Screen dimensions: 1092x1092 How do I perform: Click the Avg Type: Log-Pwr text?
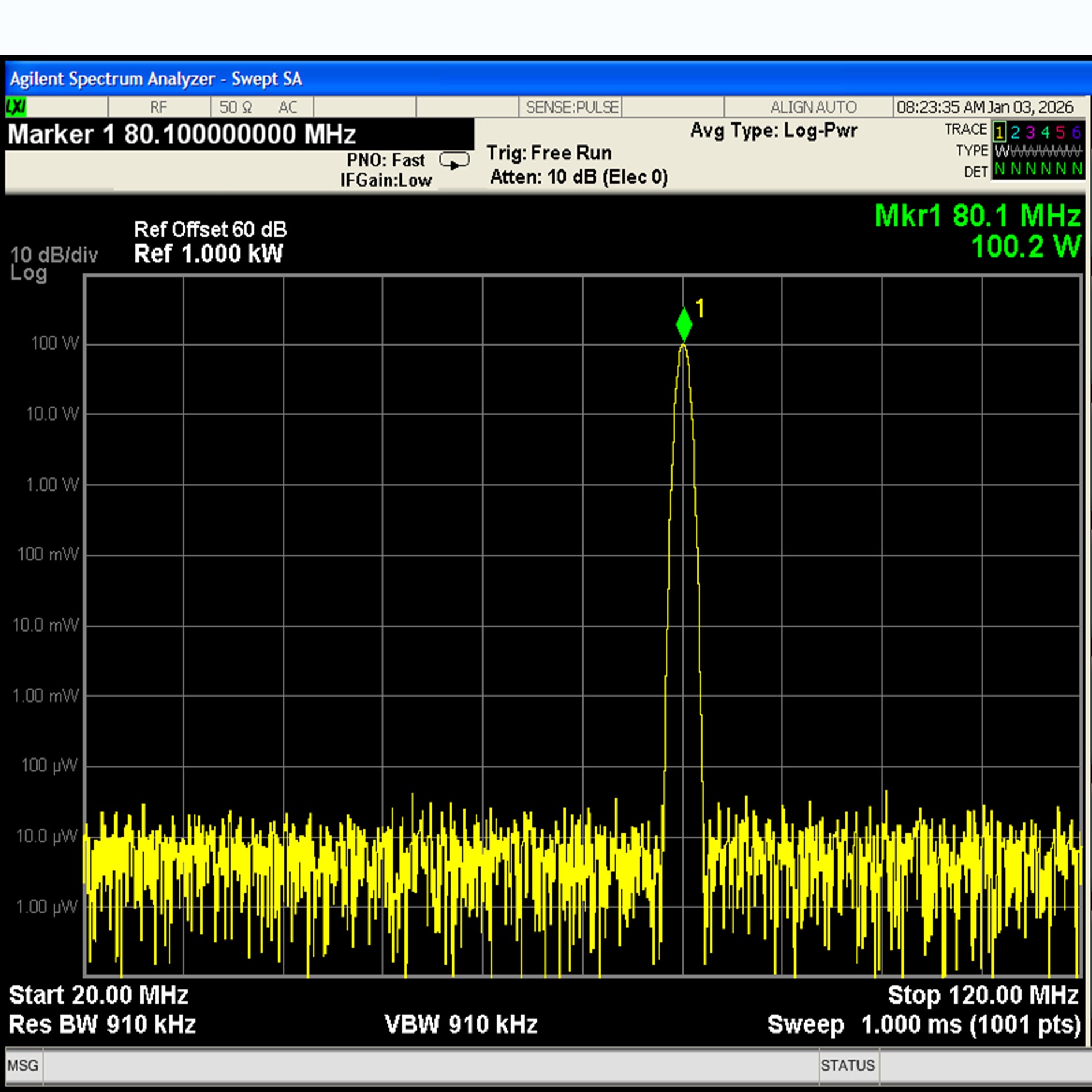coord(774,131)
